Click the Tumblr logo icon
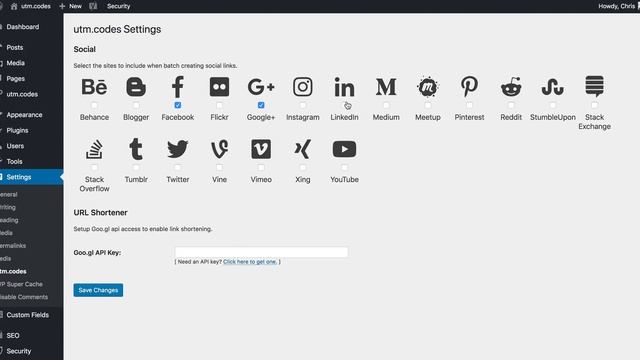640x360 pixels. pyautogui.click(x=136, y=149)
